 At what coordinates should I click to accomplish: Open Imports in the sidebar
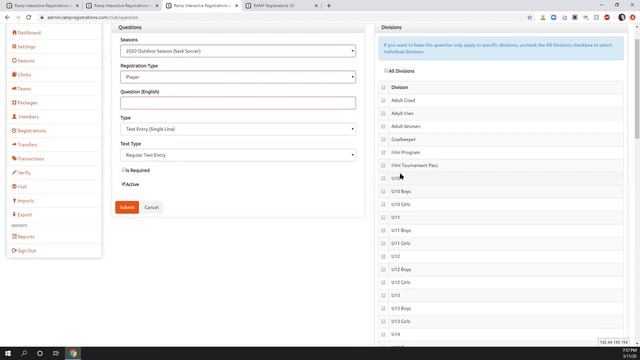(x=23, y=201)
